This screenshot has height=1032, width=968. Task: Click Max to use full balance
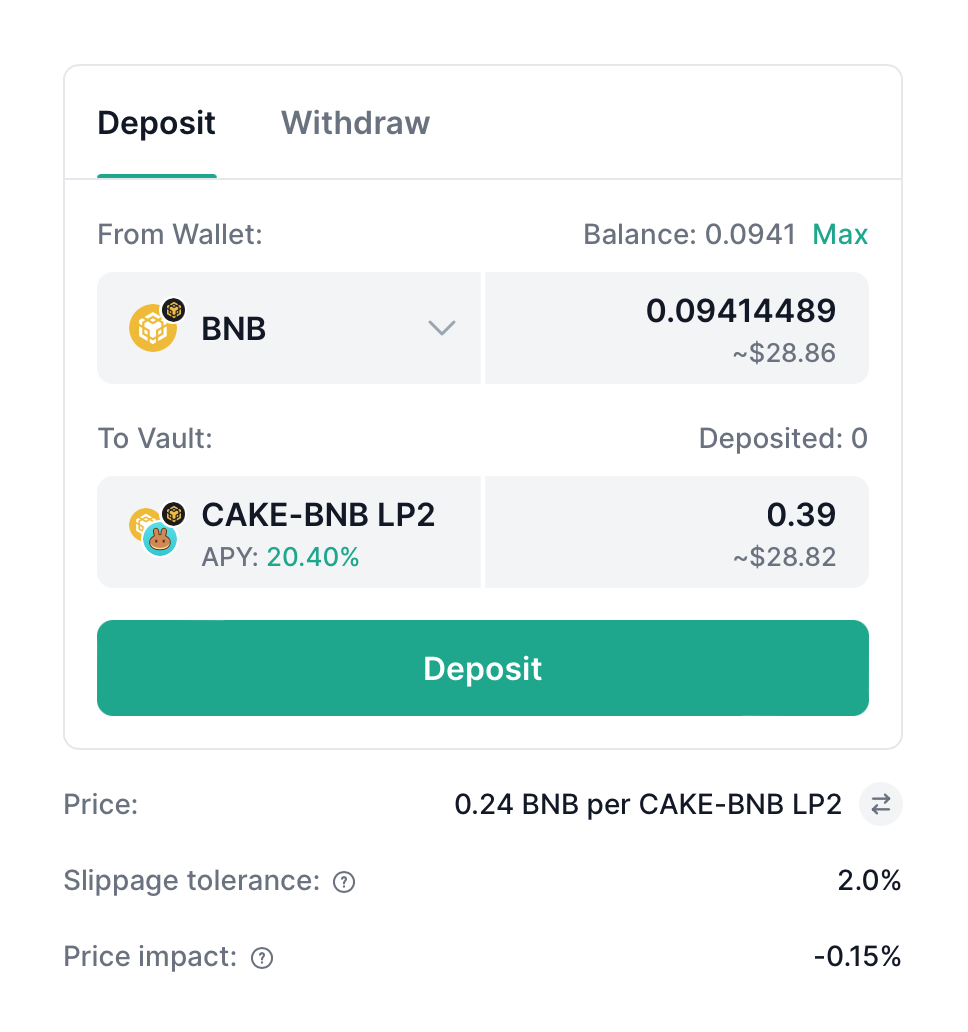coord(840,235)
